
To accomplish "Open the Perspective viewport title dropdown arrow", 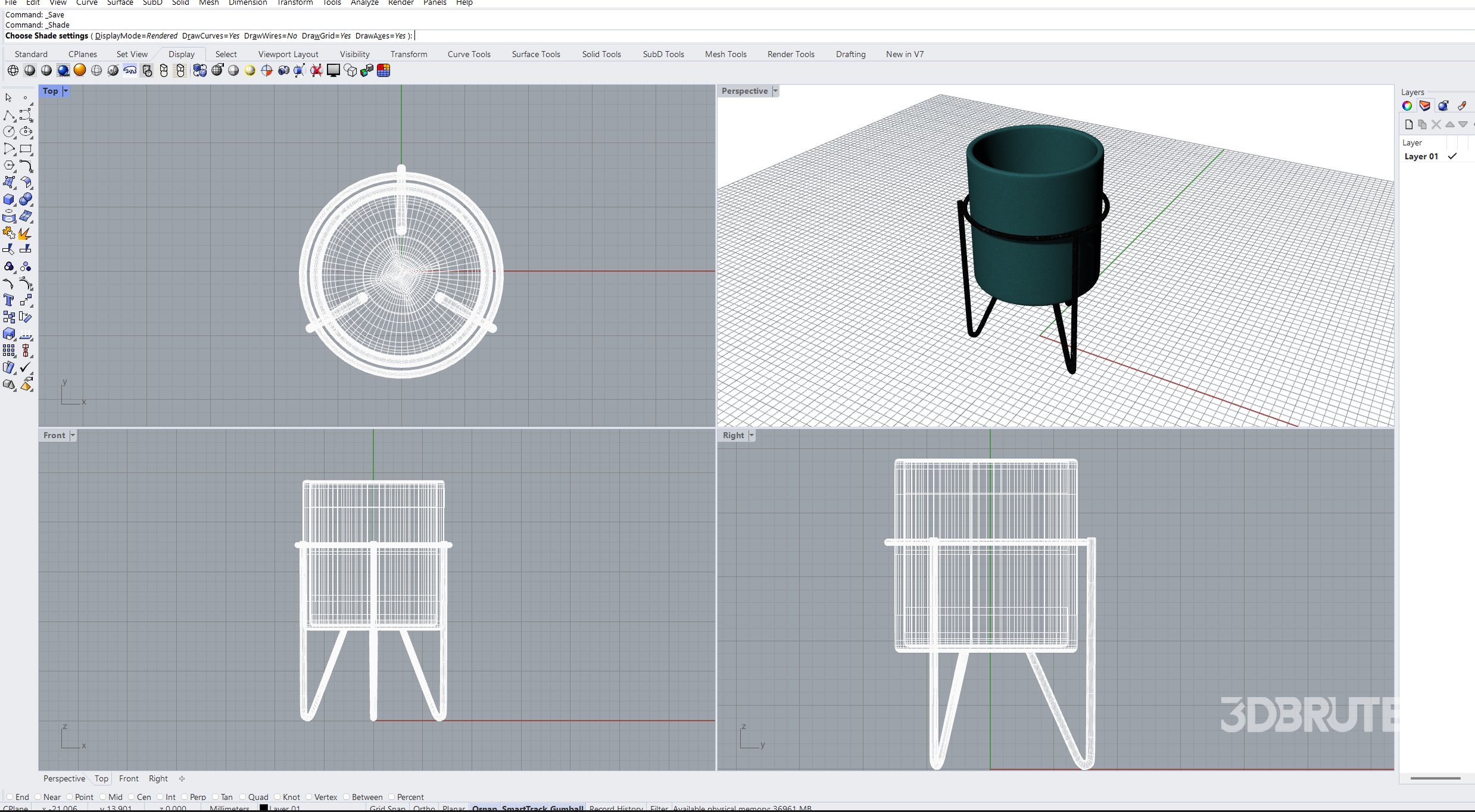I will [x=775, y=91].
